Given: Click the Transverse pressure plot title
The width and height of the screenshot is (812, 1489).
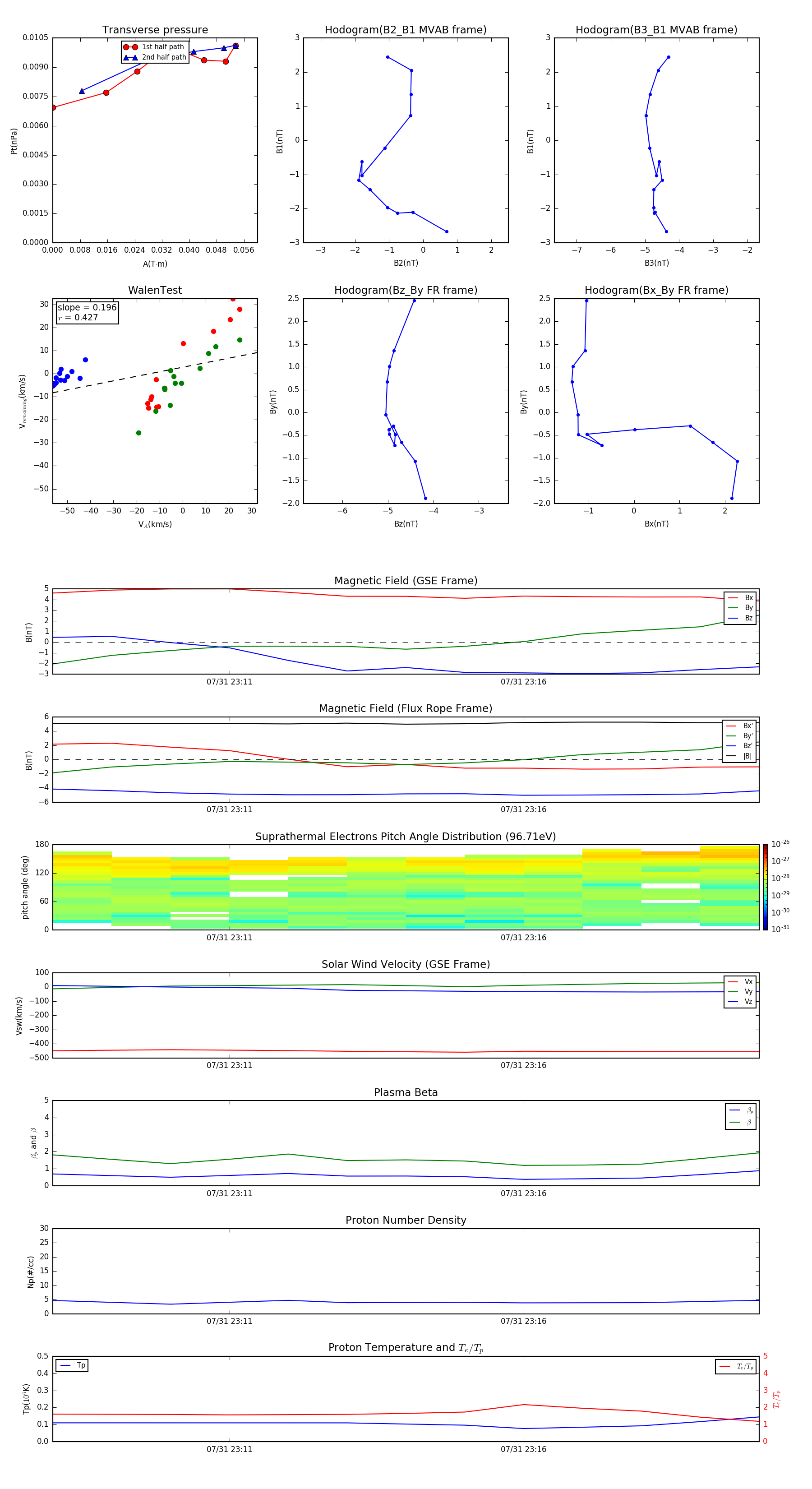Looking at the screenshot, I should coord(155,30).
